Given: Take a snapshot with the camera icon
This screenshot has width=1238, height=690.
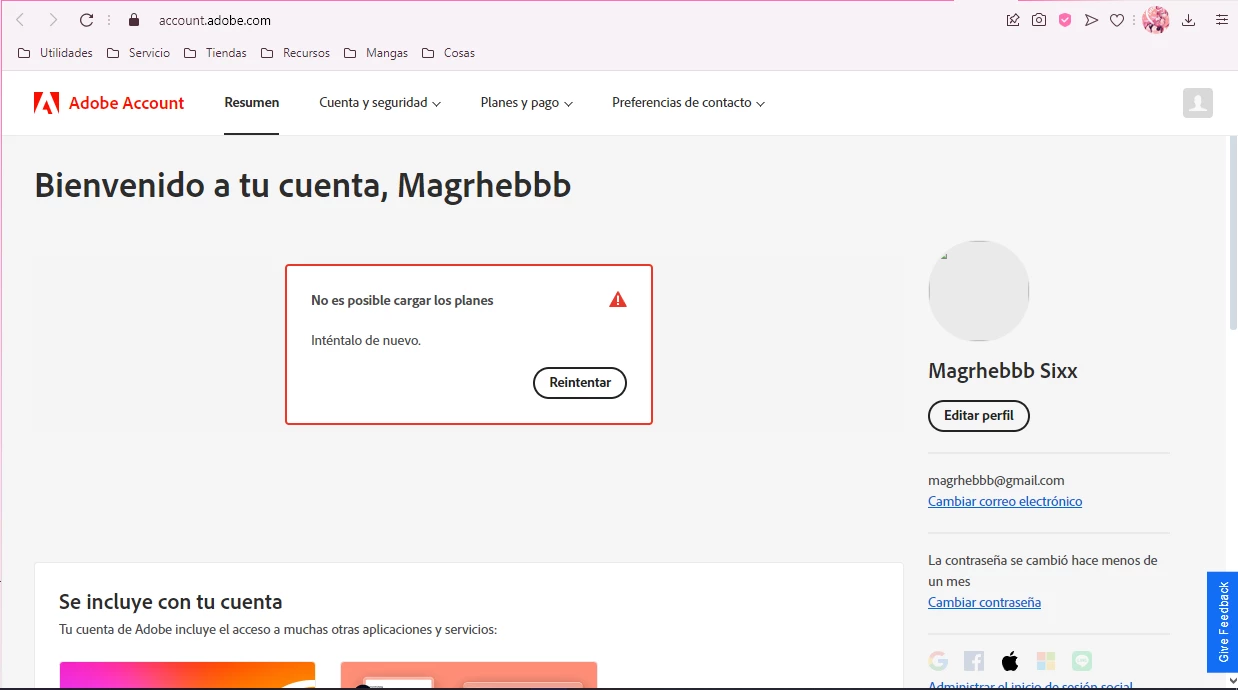Looking at the screenshot, I should (x=1039, y=20).
